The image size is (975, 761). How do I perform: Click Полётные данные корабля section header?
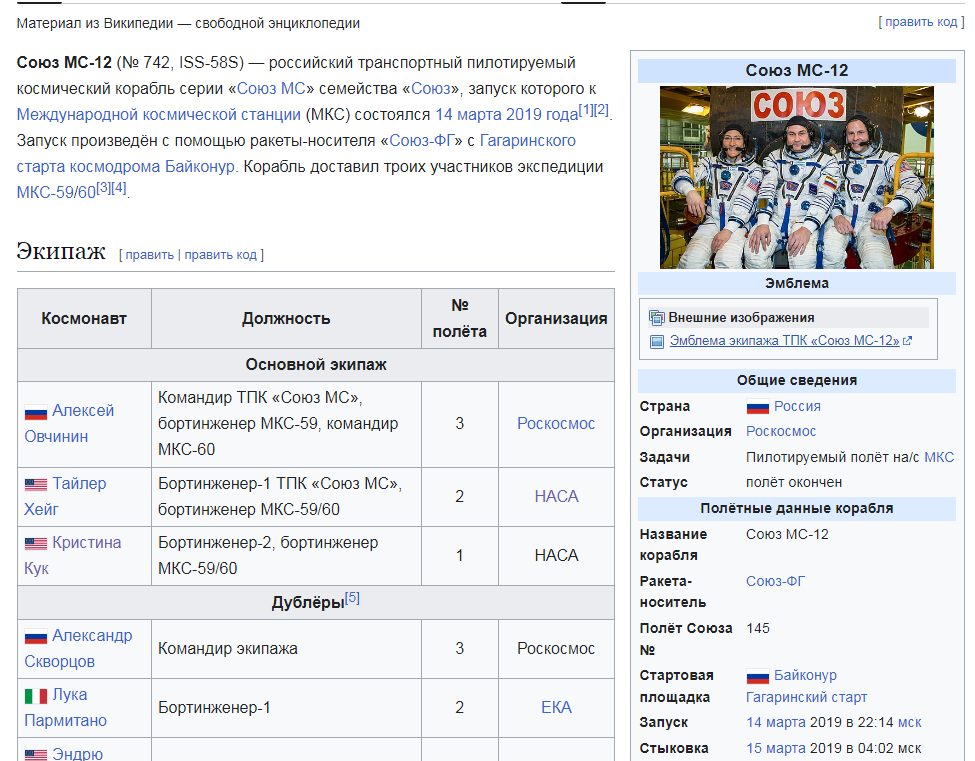tap(797, 509)
